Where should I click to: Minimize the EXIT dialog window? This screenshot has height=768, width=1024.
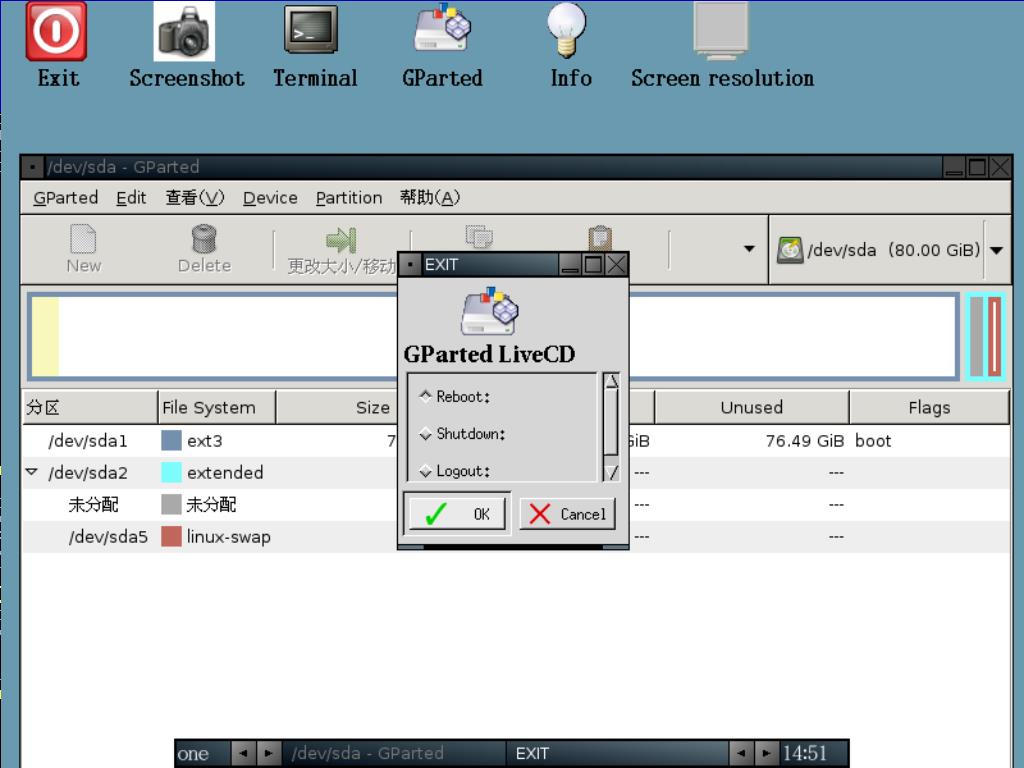(570, 264)
